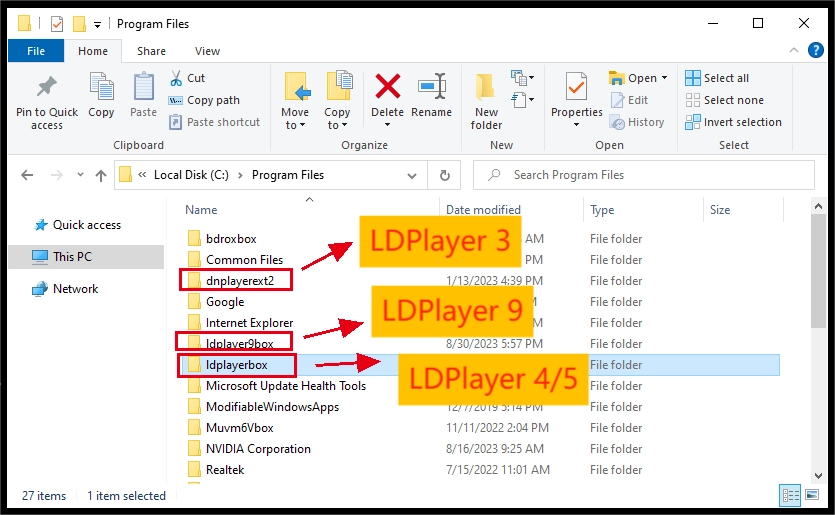Click Program Files breadcrumb

(288, 175)
